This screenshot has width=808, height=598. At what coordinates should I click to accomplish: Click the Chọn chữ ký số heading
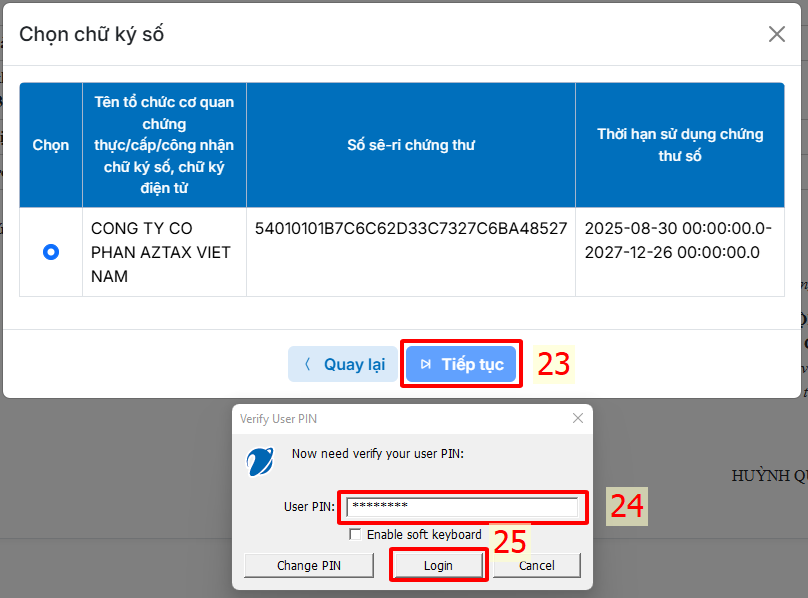(x=92, y=34)
